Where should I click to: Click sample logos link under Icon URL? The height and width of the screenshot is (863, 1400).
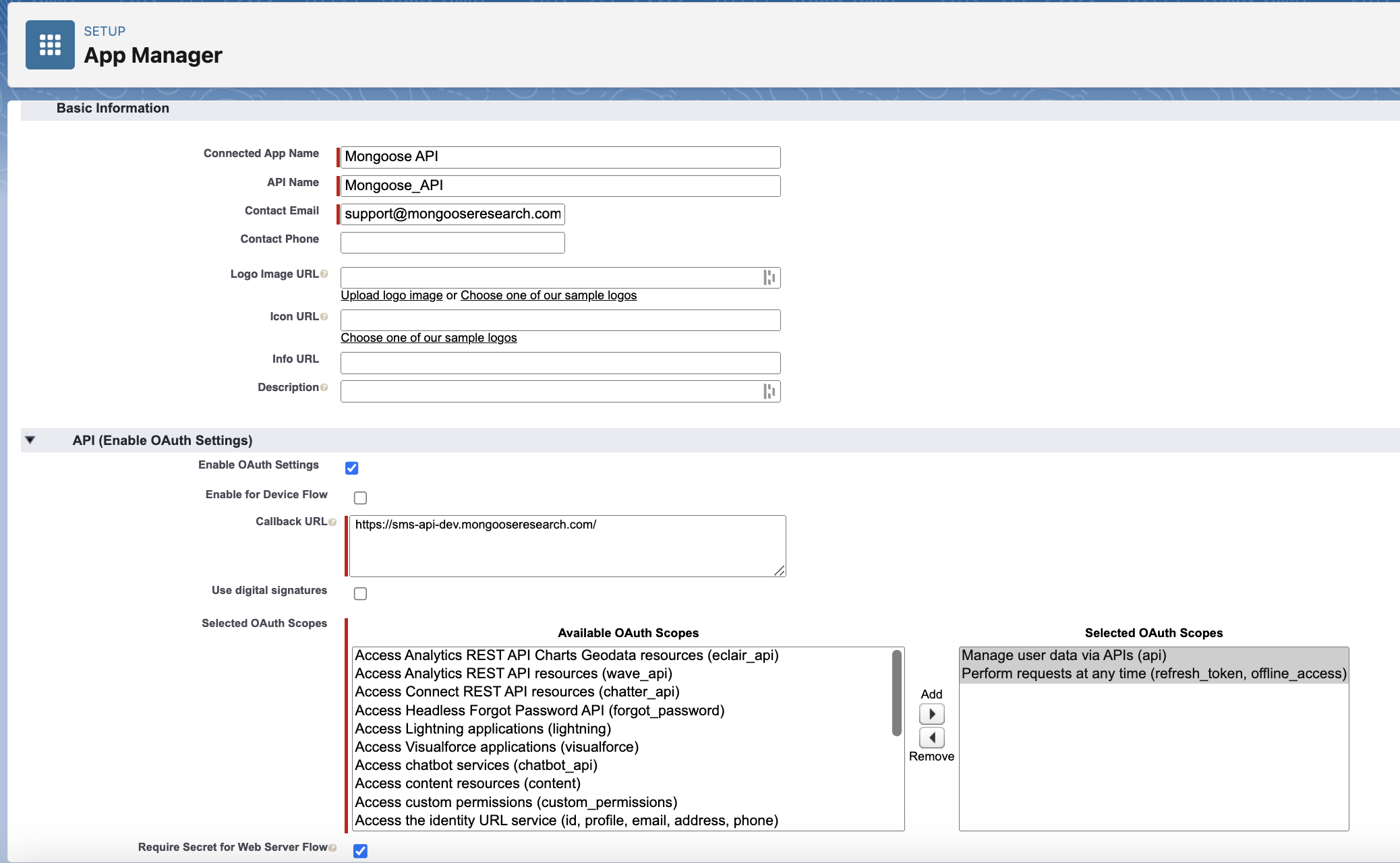428,338
